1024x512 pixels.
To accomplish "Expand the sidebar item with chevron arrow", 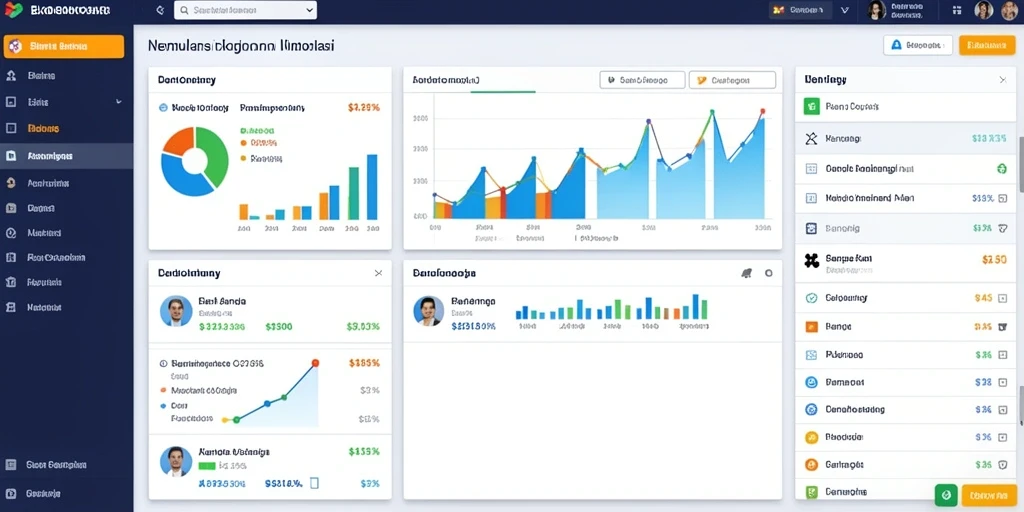I will pyautogui.click(x=63, y=102).
